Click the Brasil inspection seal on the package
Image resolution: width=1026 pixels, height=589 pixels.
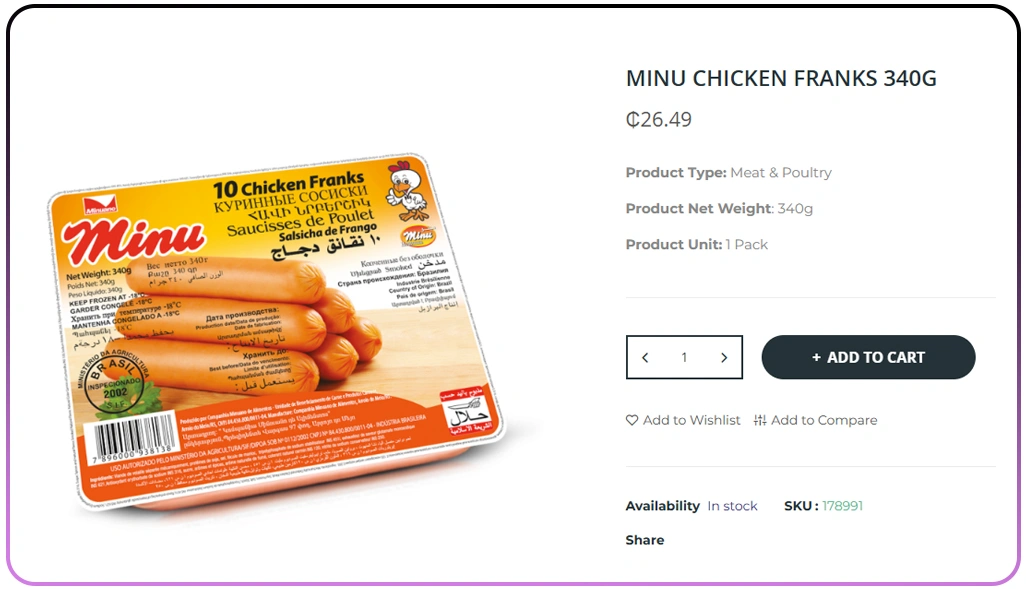[115, 384]
